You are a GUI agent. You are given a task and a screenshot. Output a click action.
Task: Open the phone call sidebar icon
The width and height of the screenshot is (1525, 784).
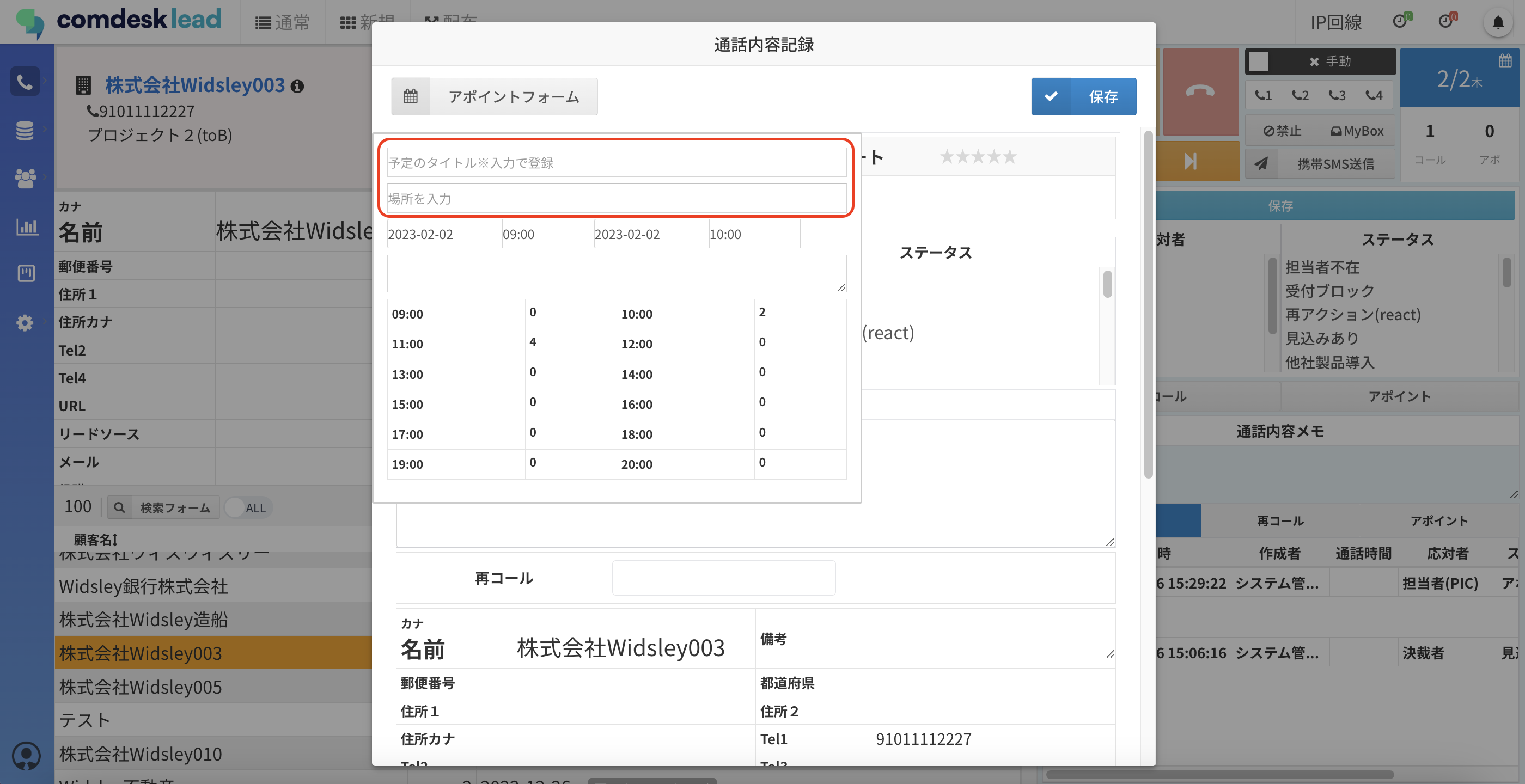pos(25,81)
